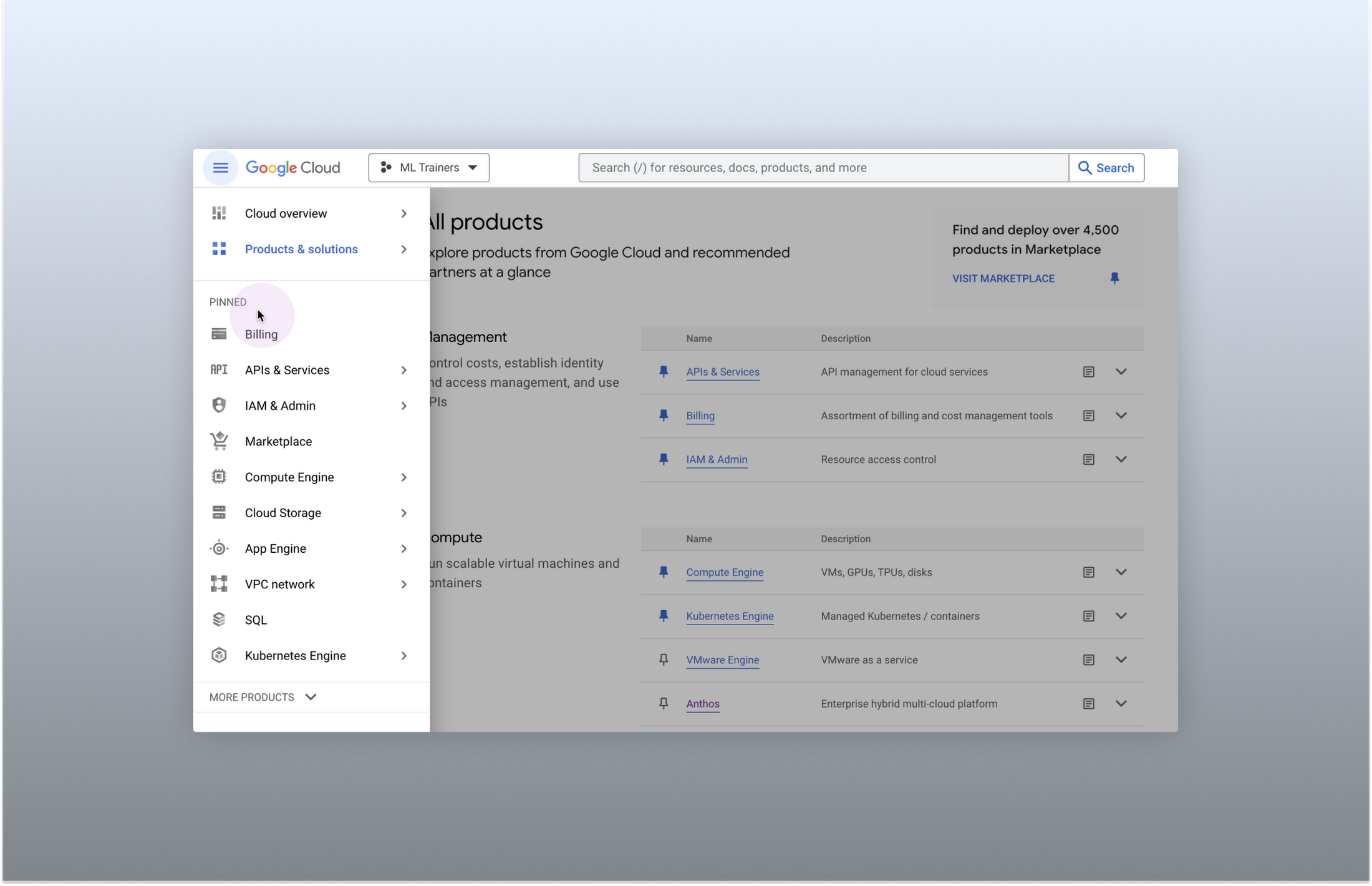Expand the Cloud overview submenu arrow
The image size is (1372, 886).
tap(404, 213)
